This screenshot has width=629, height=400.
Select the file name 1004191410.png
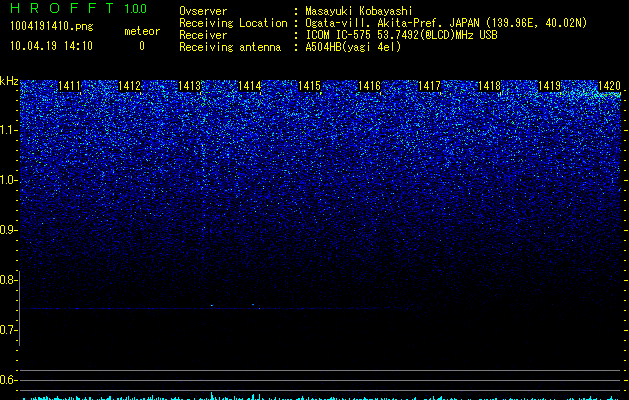pos(52,27)
